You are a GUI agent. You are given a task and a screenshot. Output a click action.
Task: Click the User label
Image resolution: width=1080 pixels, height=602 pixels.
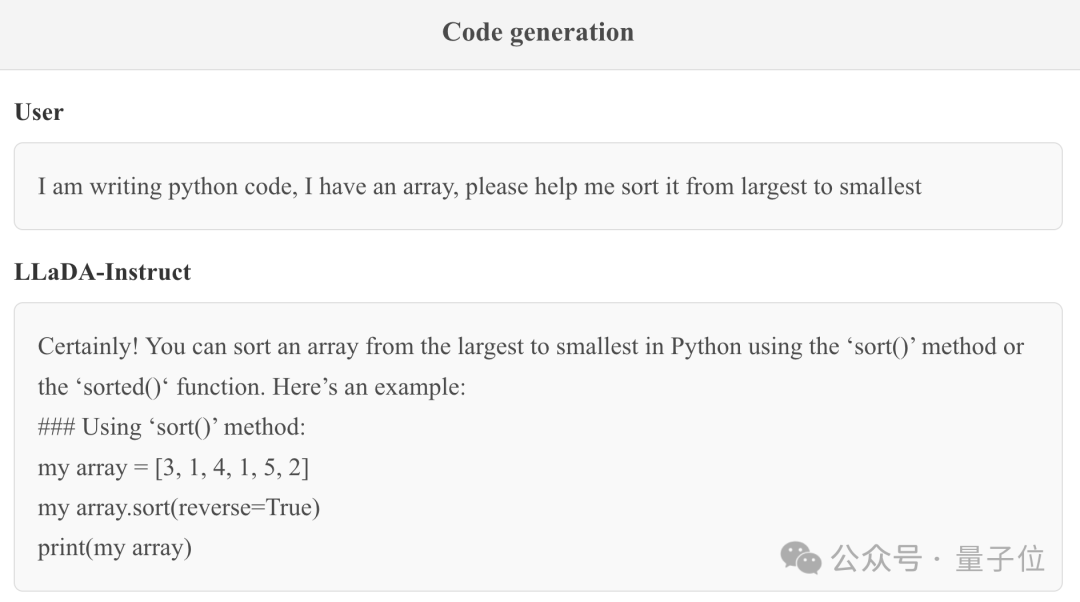point(39,112)
